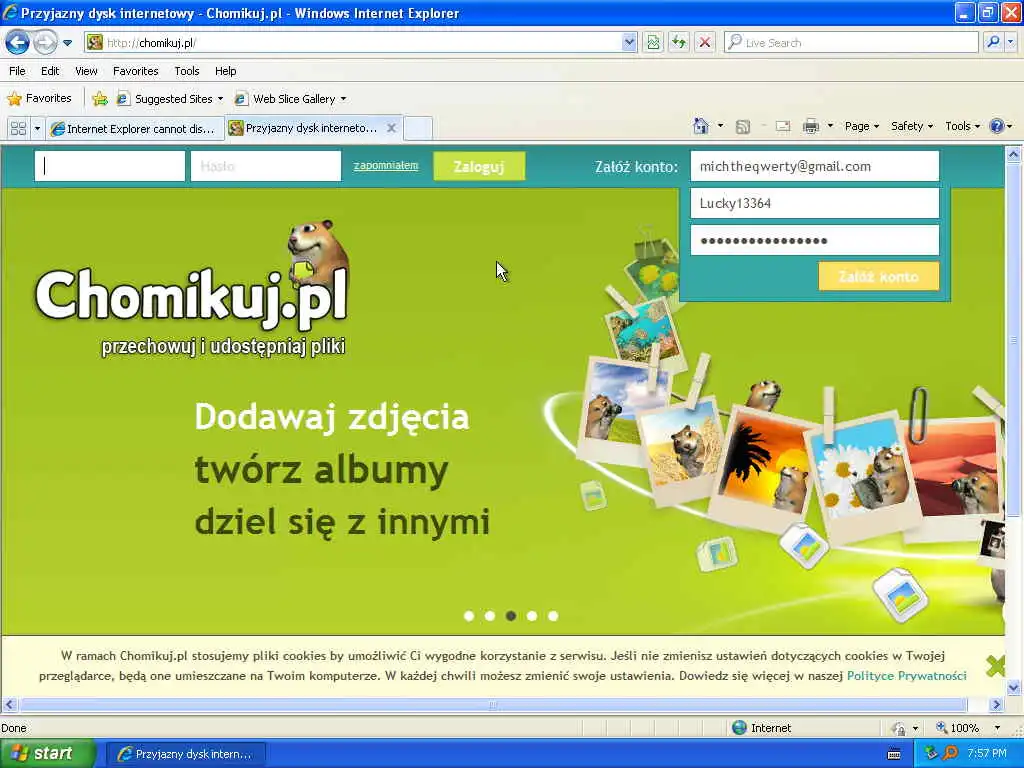Click the Add to Favorites Bar icon
The image size is (1024, 768).
coord(100,99)
